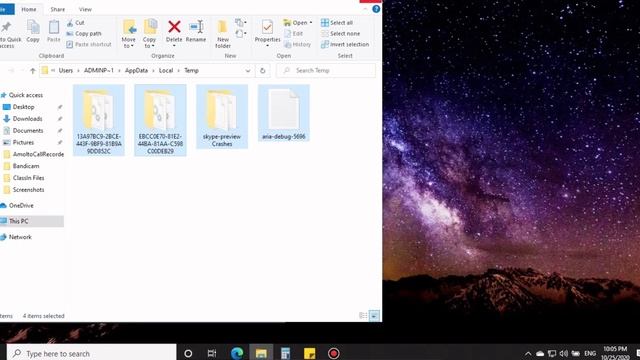This screenshot has height=360, width=640.
Task: Open the Move to dropdown
Action: tap(129, 34)
